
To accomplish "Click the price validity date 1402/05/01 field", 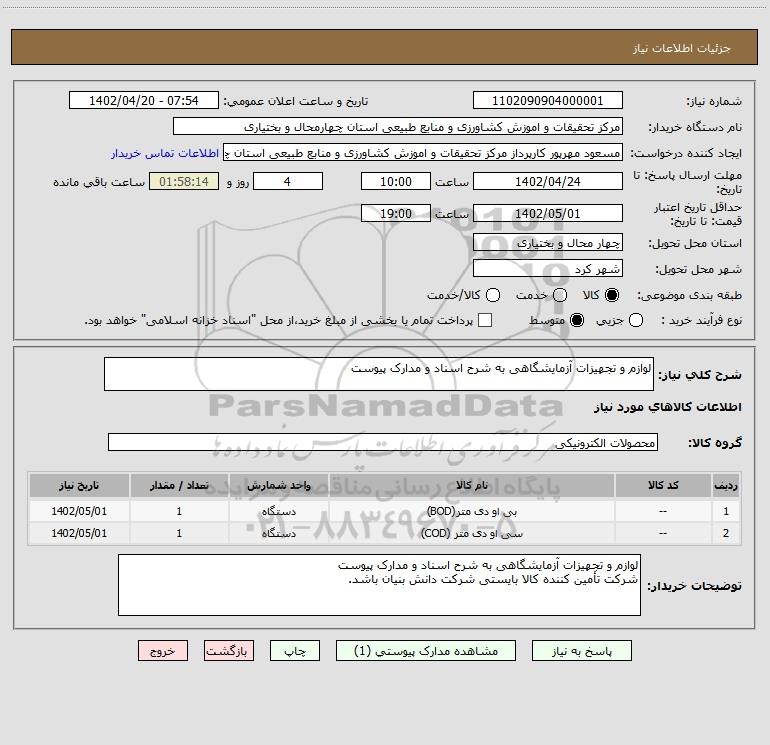I will [548, 213].
